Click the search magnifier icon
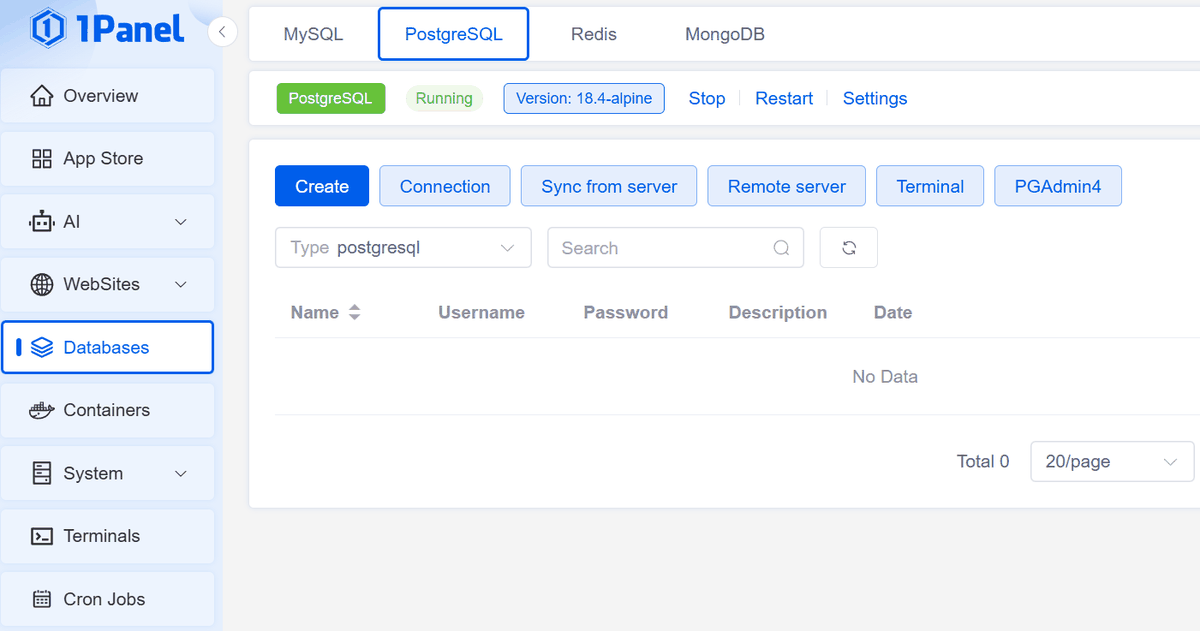 click(782, 248)
